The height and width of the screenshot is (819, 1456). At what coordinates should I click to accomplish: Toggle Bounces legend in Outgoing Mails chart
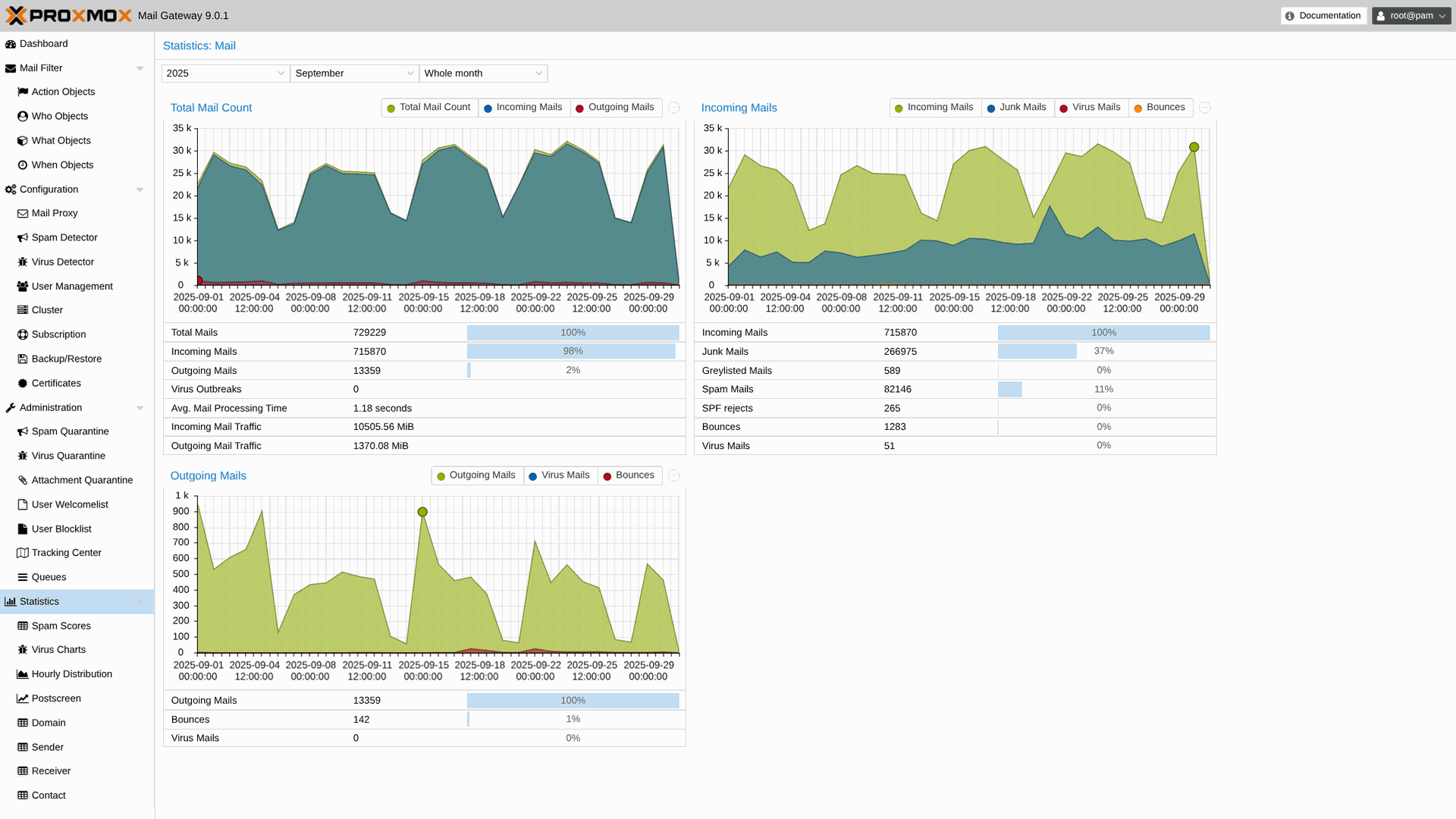[x=629, y=475]
